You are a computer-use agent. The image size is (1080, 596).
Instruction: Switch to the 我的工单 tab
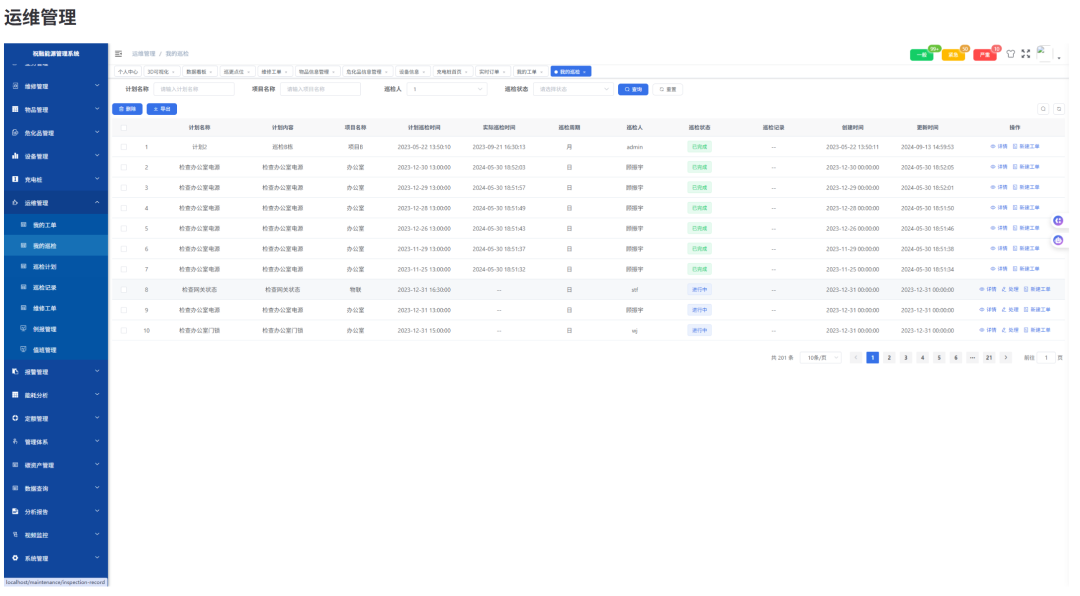[x=530, y=72]
